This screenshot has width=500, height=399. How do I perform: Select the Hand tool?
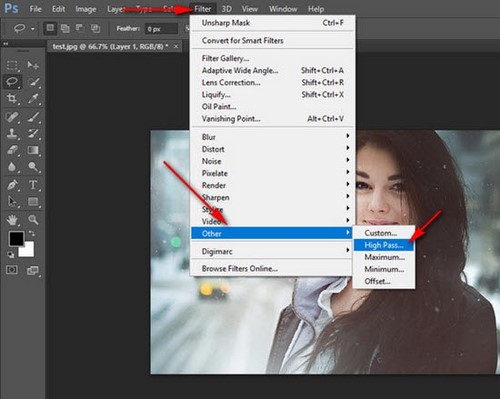(x=13, y=220)
